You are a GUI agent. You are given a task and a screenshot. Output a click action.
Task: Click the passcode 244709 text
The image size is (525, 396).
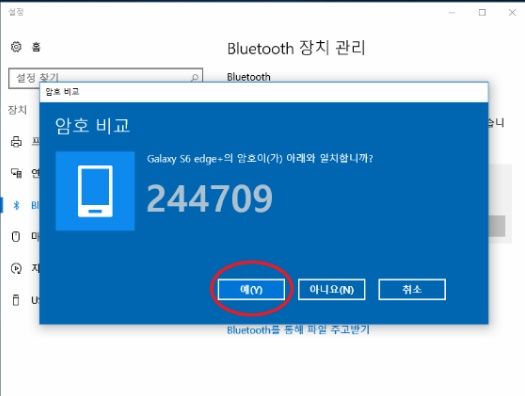(210, 199)
